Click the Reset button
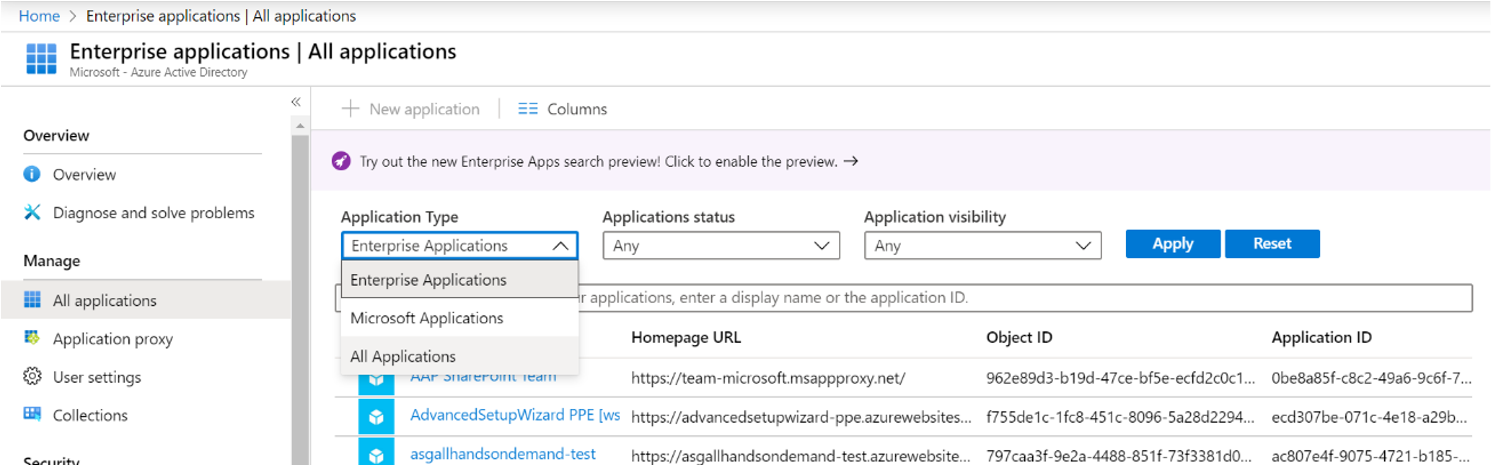1491x465 pixels. tap(1272, 244)
